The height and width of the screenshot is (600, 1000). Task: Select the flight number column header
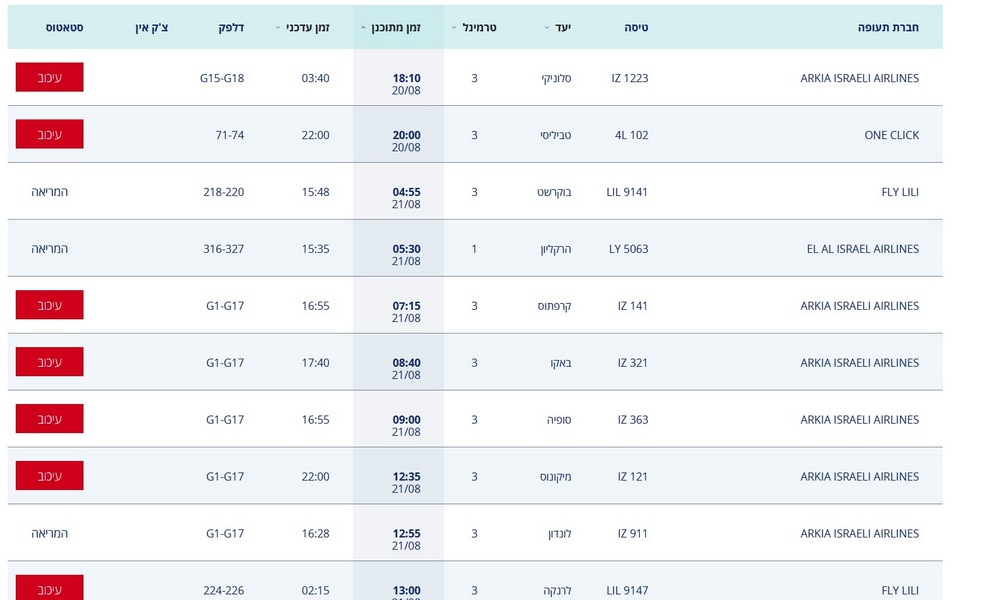(636, 27)
